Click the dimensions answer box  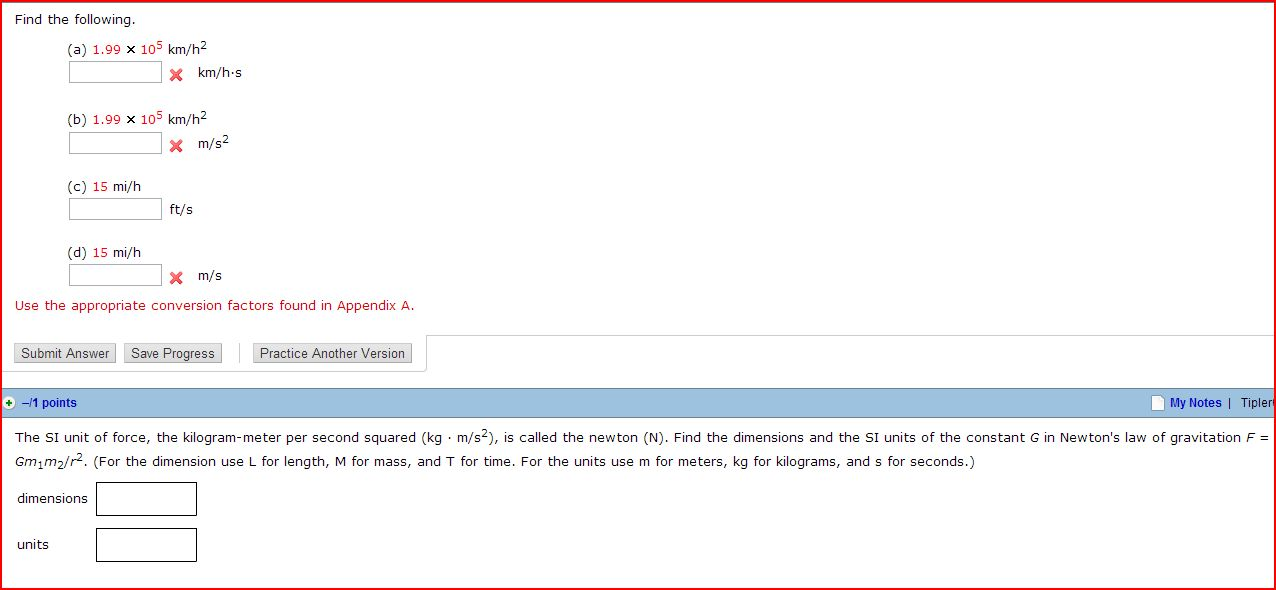pyautogui.click(x=146, y=499)
